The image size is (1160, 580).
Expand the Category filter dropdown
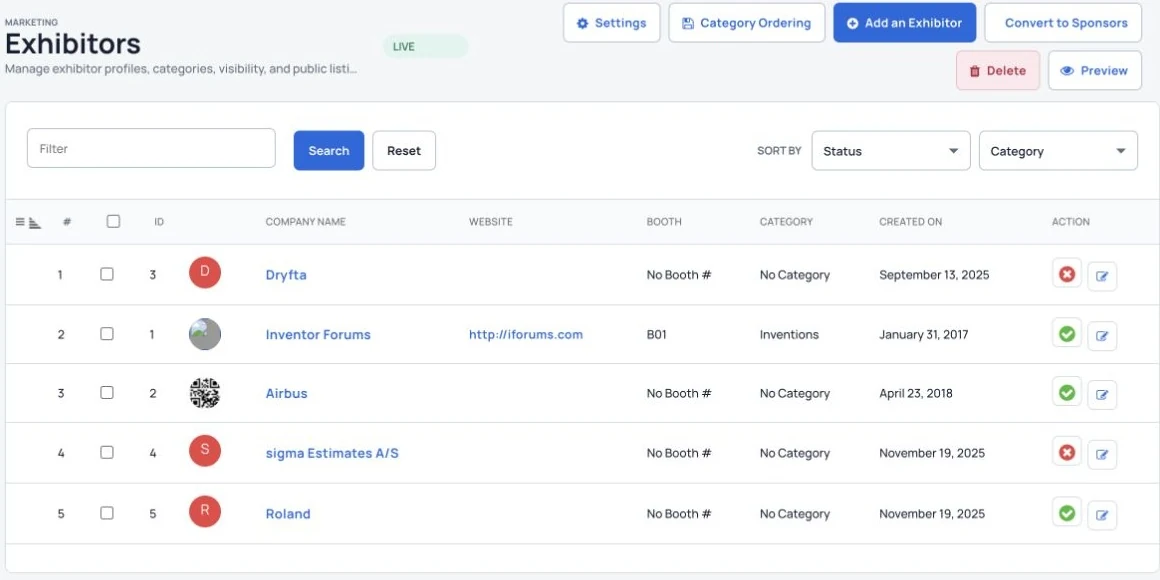click(1058, 151)
